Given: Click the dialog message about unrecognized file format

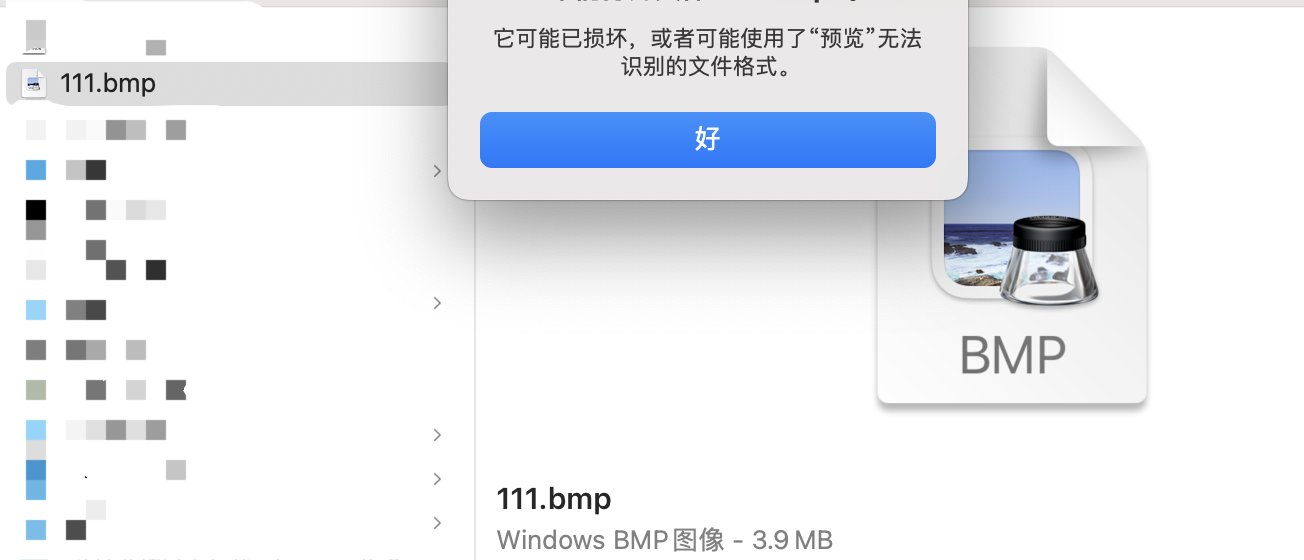Looking at the screenshot, I should coord(707,54).
